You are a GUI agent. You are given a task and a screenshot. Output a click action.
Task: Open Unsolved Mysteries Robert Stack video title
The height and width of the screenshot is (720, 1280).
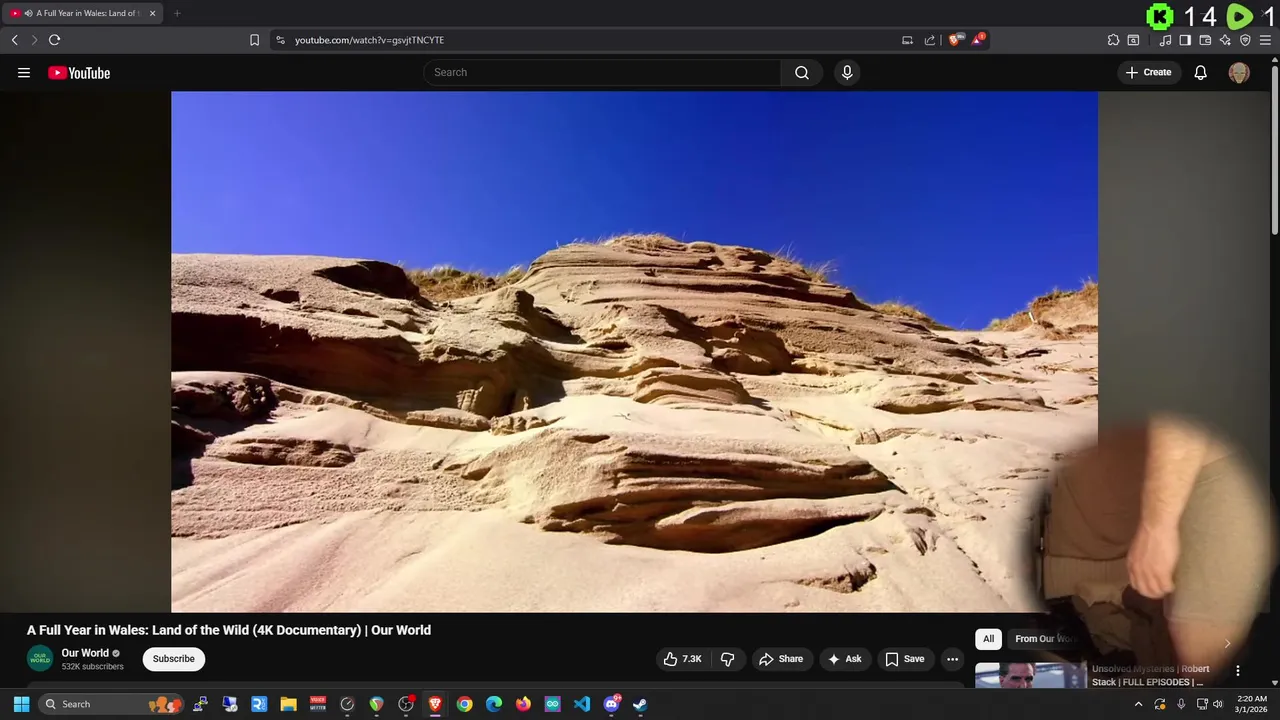tap(1150, 675)
